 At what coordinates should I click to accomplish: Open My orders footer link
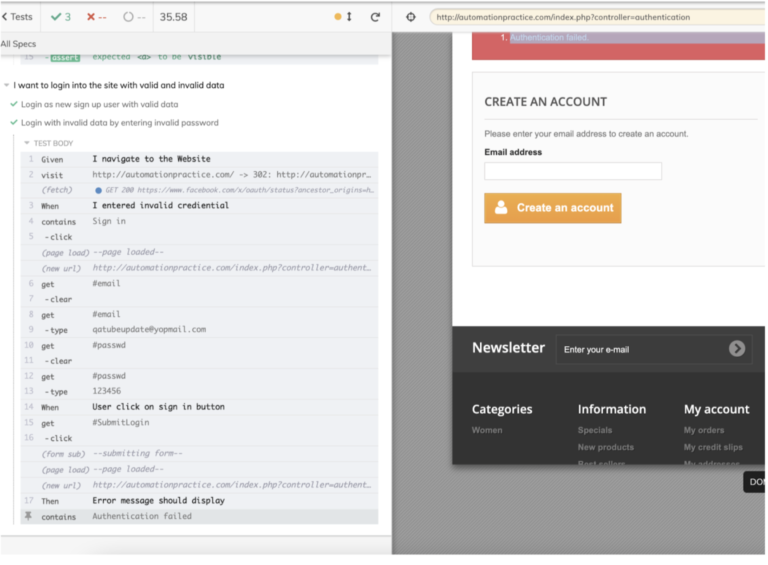pos(703,430)
